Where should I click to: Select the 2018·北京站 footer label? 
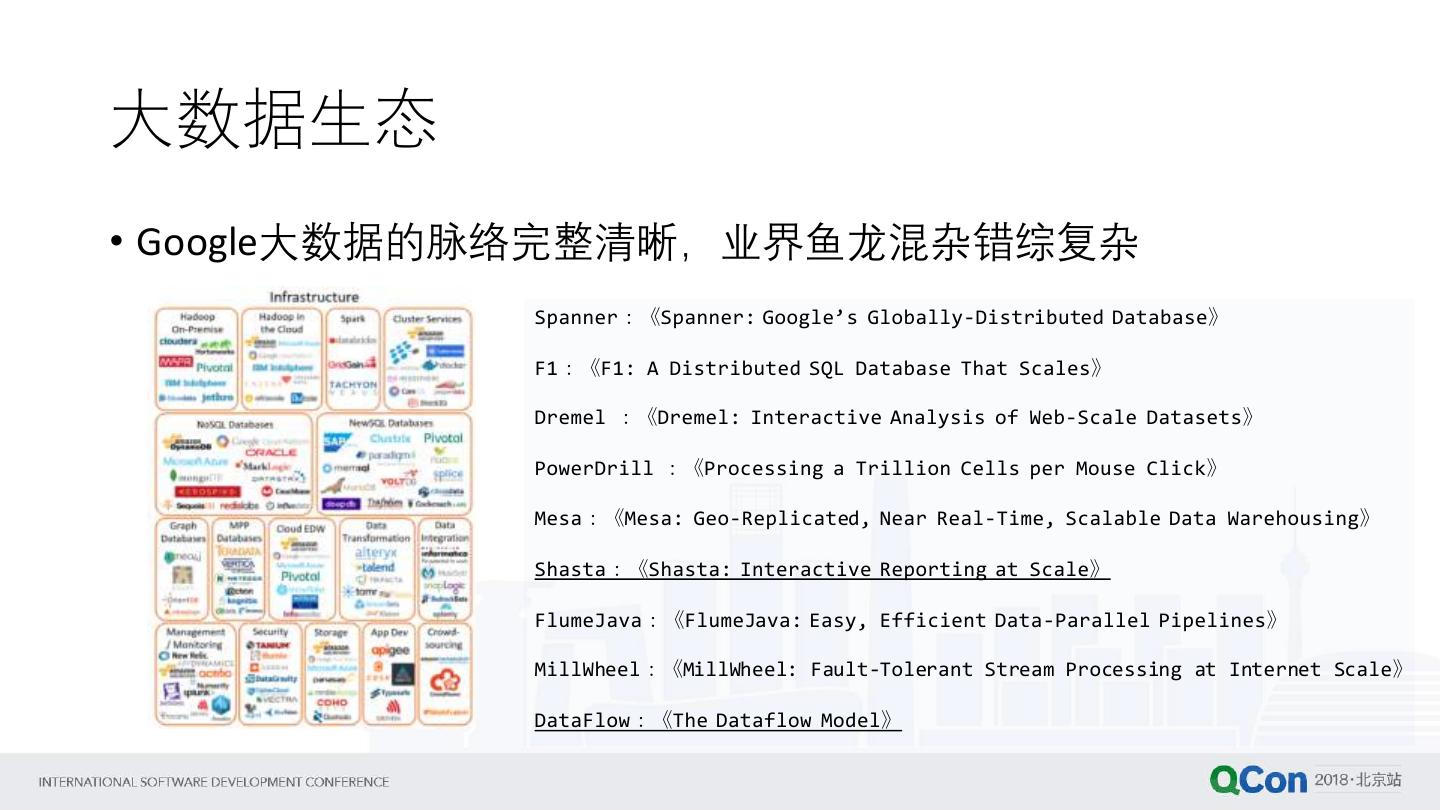click(1358, 779)
